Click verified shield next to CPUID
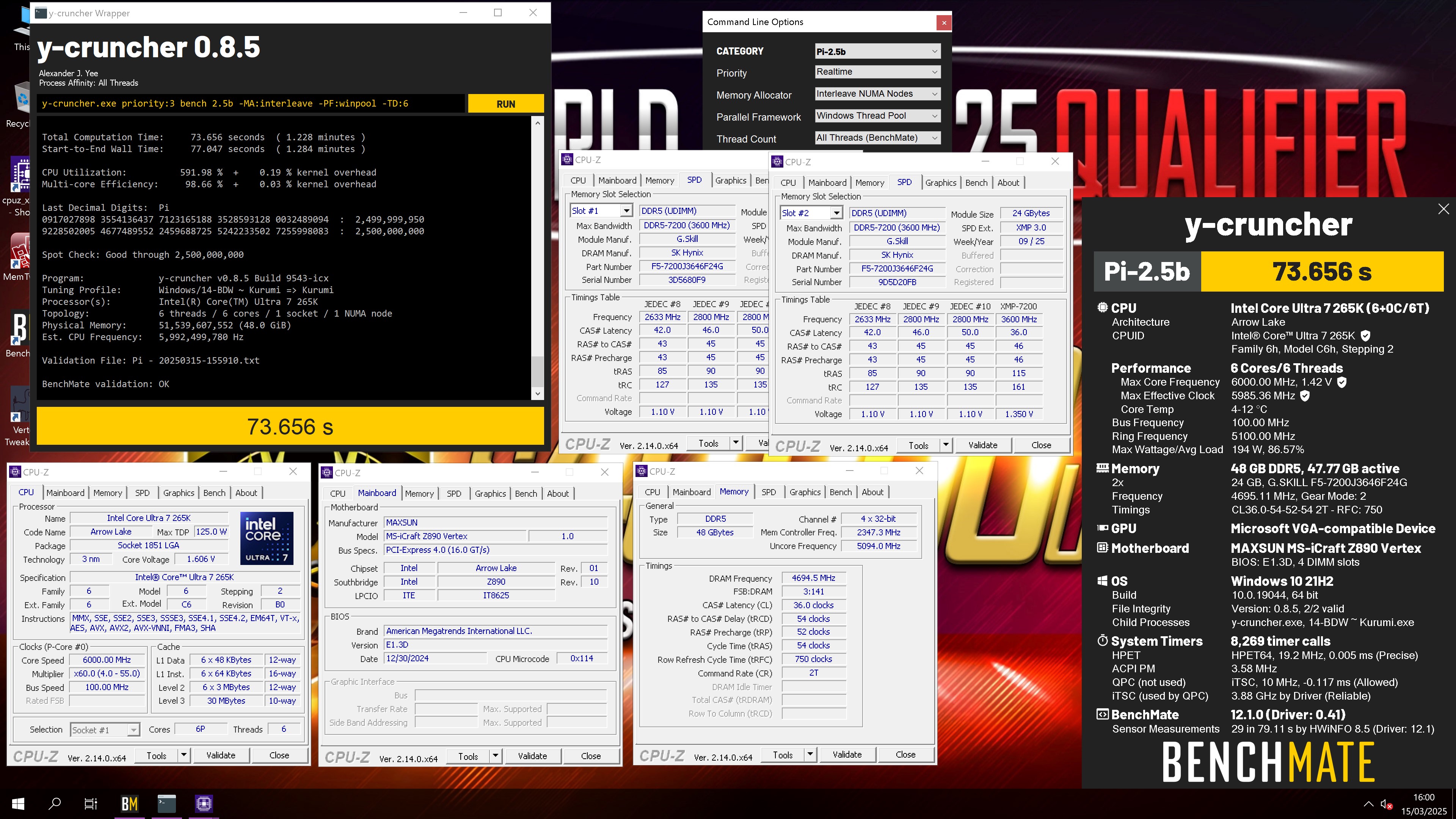1456x819 pixels. (x=1365, y=336)
